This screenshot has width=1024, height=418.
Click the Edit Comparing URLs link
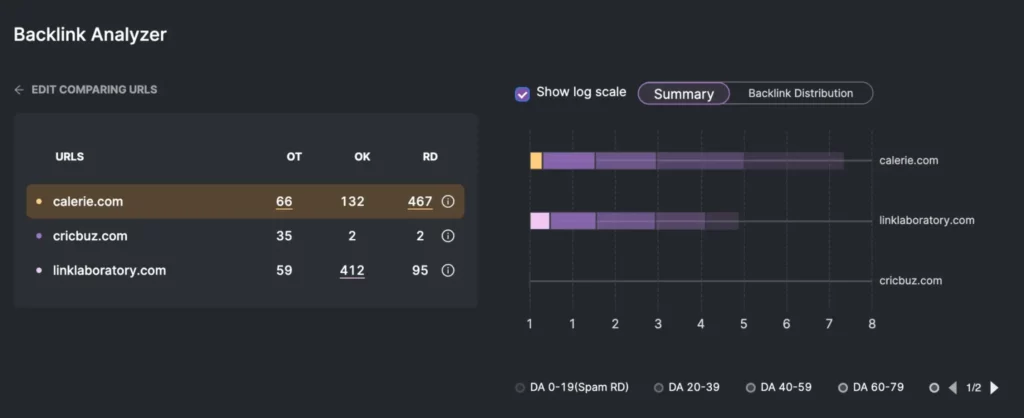point(94,90)
